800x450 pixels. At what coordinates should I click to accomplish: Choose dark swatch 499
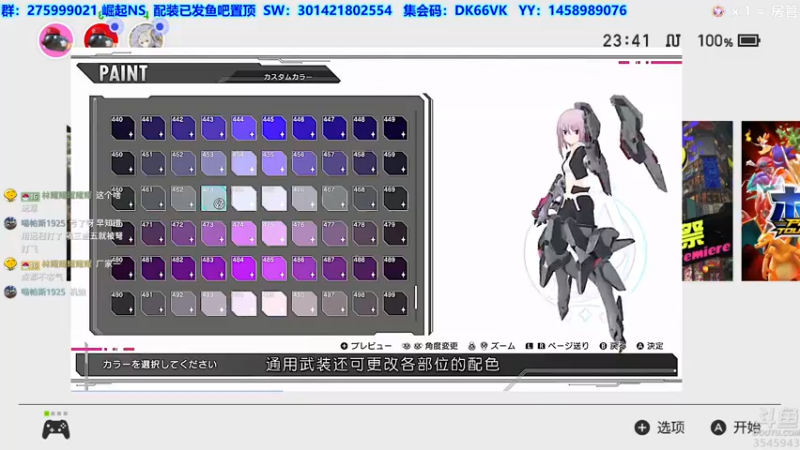pos(395,304)
